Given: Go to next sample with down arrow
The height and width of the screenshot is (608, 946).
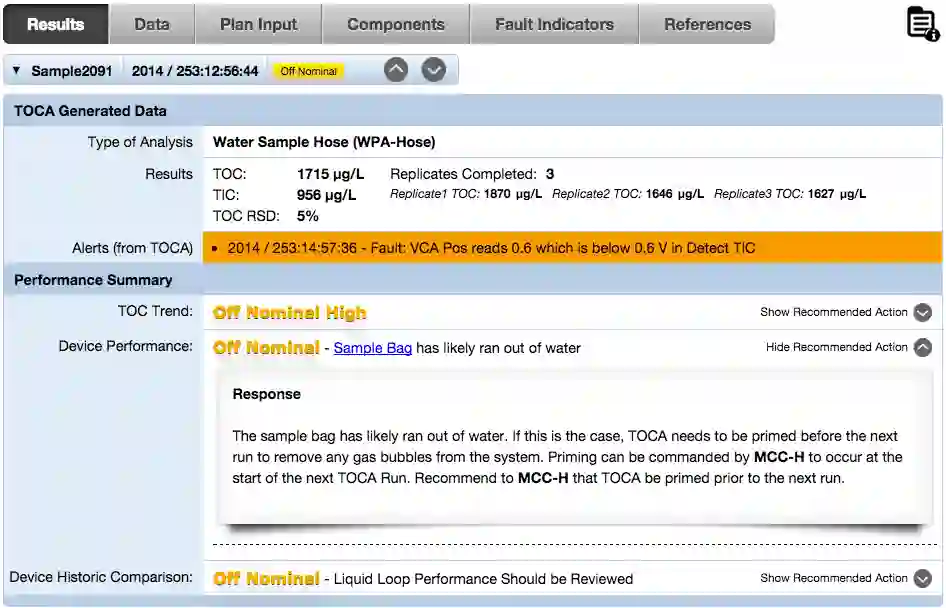Looking at the screenshot, I should [434, 70].
